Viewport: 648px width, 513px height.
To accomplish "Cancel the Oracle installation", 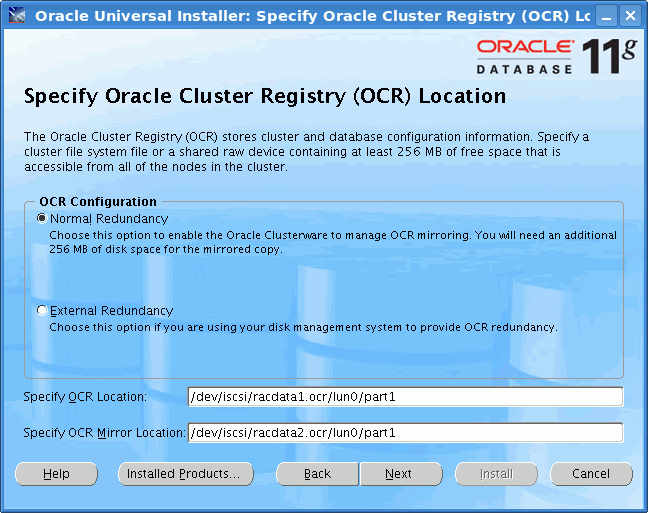I will coord(591,474).
